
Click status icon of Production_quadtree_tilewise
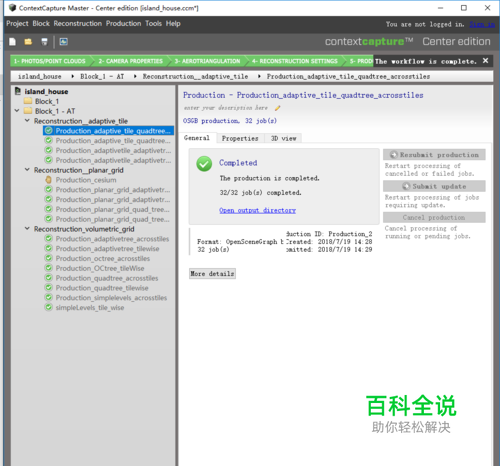click(x=49, y=288)
